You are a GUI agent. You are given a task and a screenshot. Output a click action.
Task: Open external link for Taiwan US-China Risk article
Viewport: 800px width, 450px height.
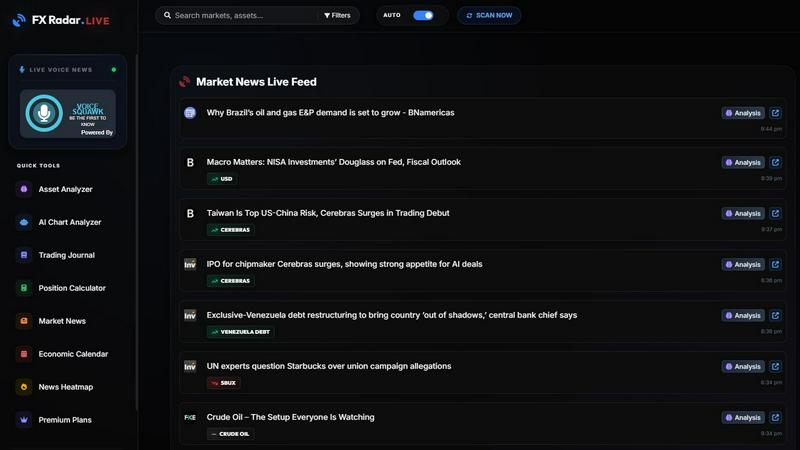coord(775,213)
